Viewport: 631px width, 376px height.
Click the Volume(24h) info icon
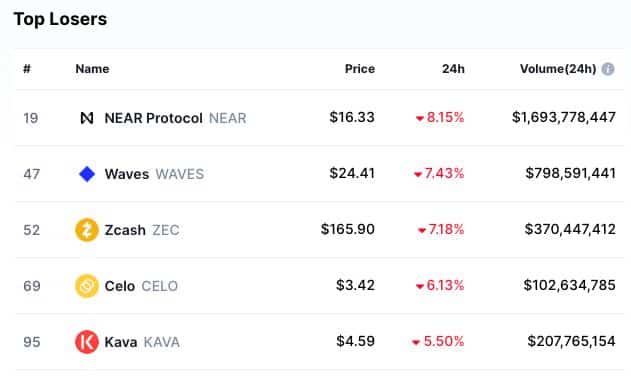(608, 69)
